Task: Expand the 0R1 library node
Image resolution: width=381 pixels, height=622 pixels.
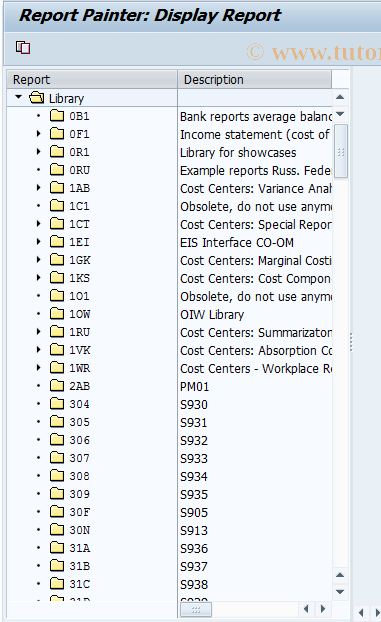Action: pyautogui.click(x=38, y=152)
